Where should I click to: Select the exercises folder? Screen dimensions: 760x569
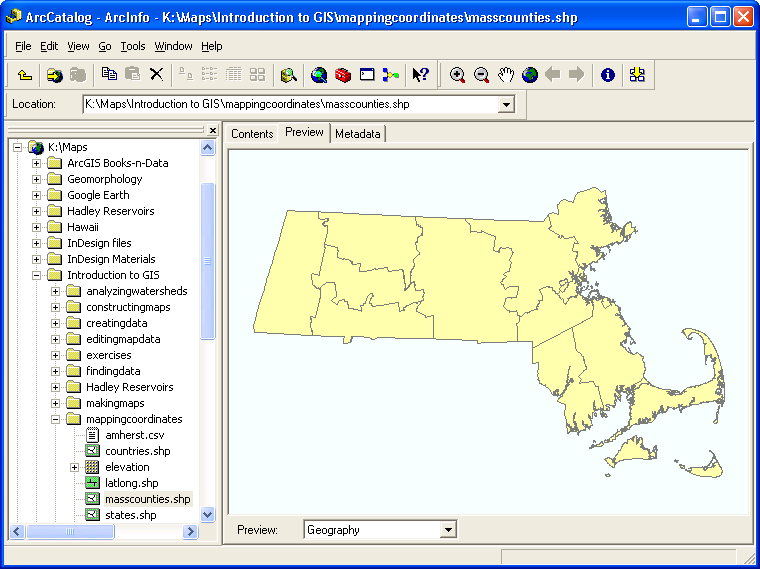coord(109,355)
